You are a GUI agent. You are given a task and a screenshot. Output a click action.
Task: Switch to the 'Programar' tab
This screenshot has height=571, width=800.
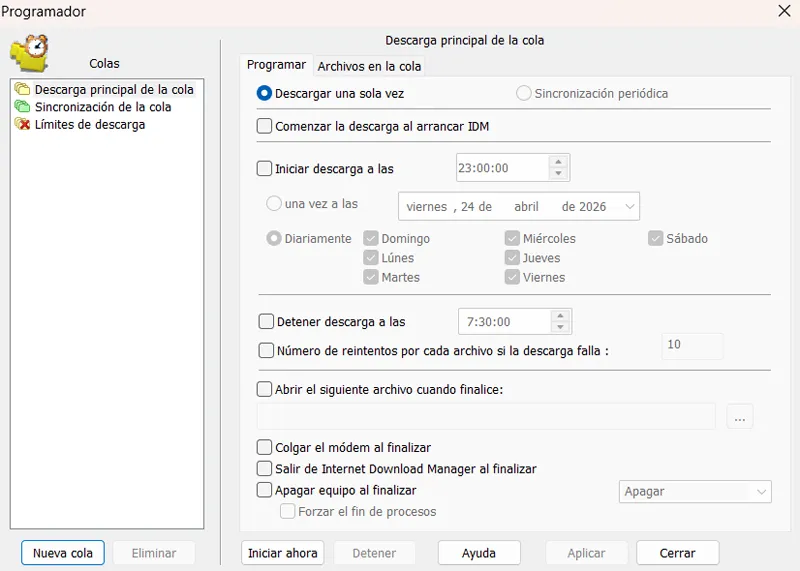tap(276, 65)
